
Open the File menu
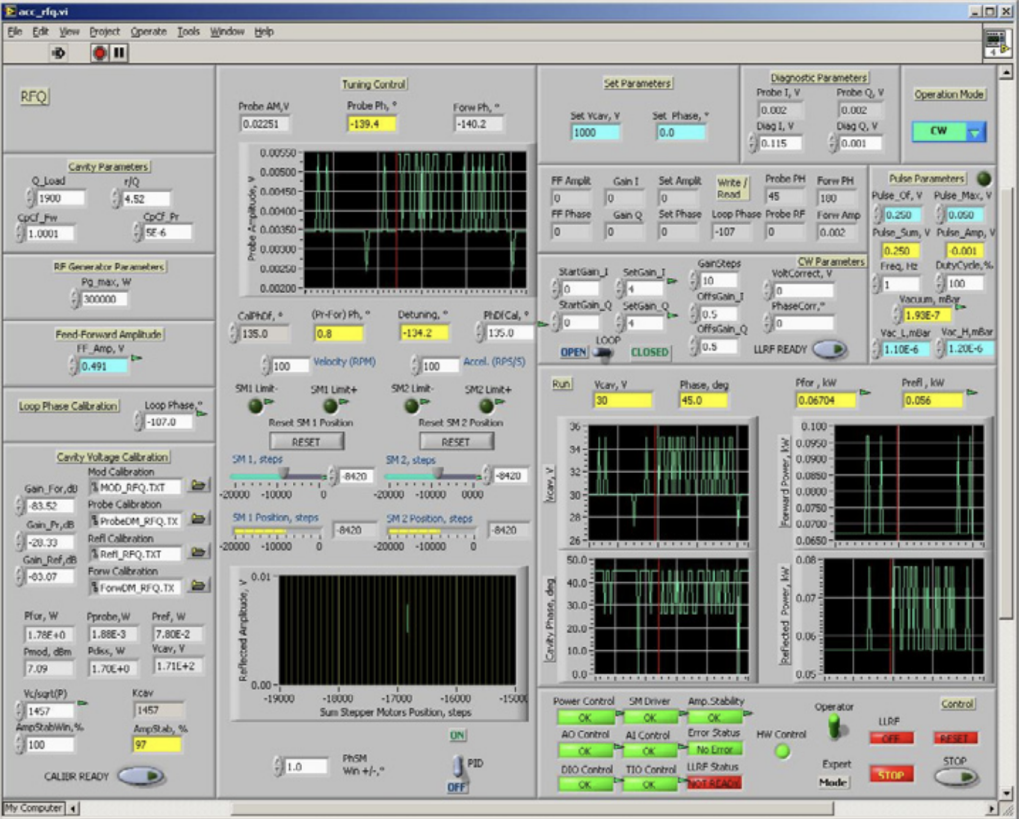click(x=14, y=31)
